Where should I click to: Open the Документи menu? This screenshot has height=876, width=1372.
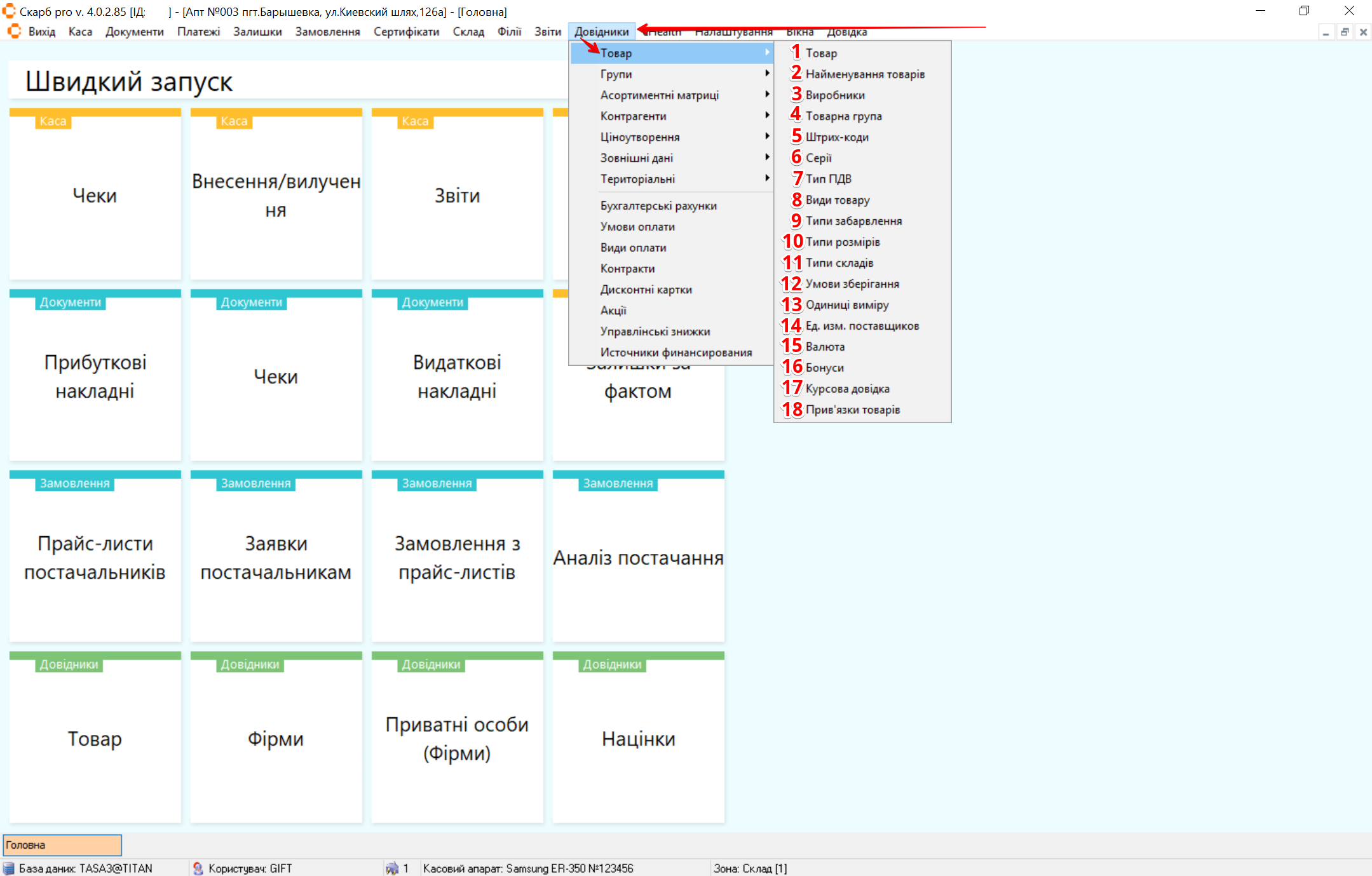coord(134,32)
